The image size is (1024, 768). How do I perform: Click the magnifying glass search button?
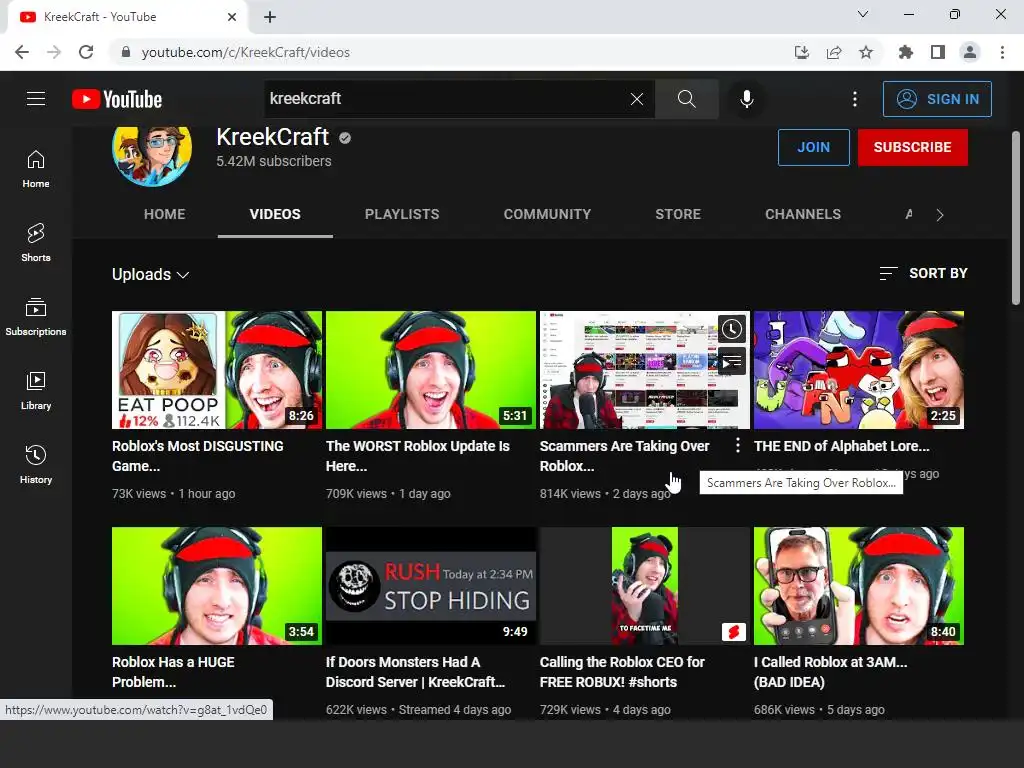click(686, 99)
